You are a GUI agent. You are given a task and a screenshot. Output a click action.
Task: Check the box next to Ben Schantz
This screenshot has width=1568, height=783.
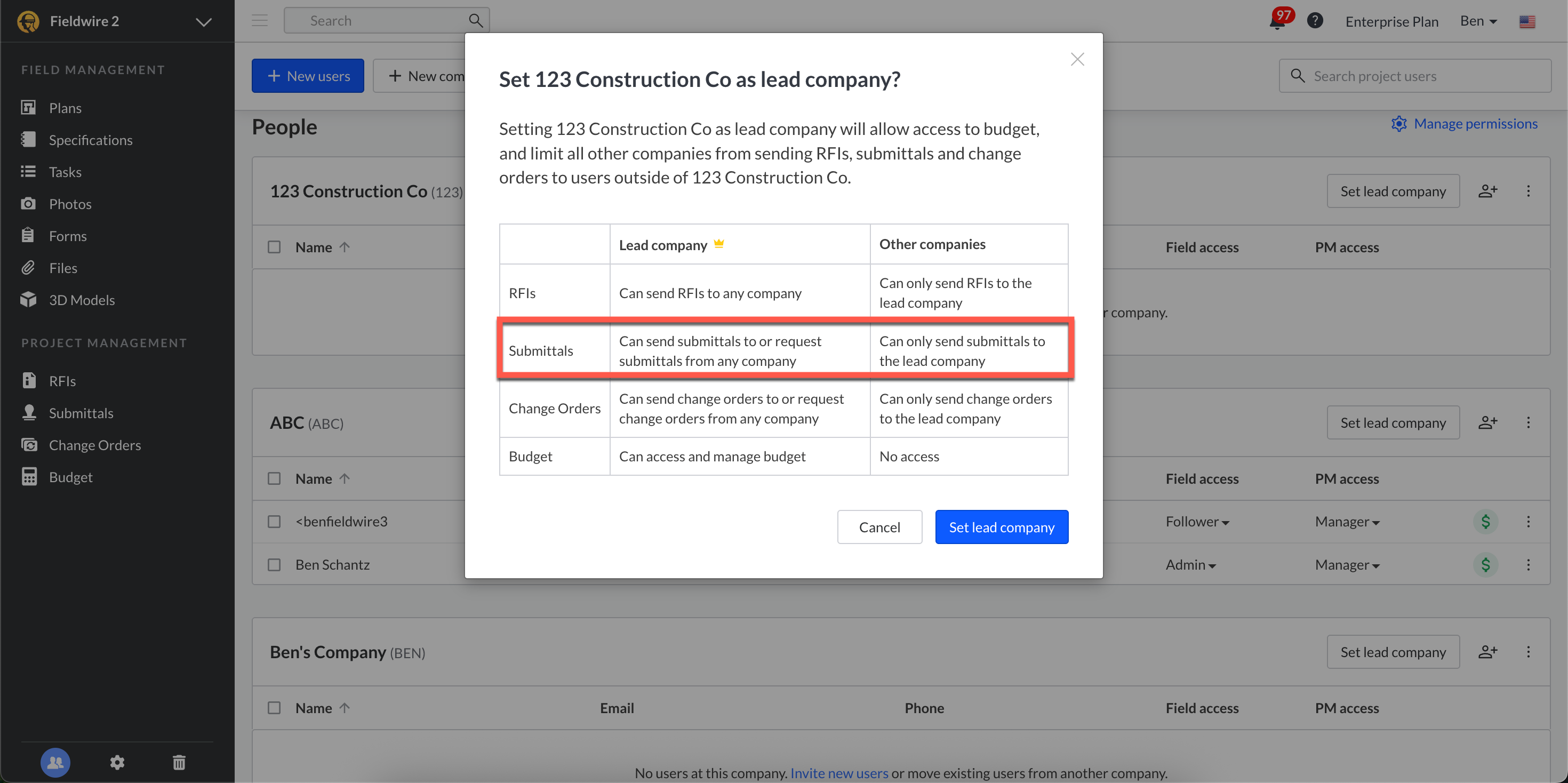tap(275, 564)
